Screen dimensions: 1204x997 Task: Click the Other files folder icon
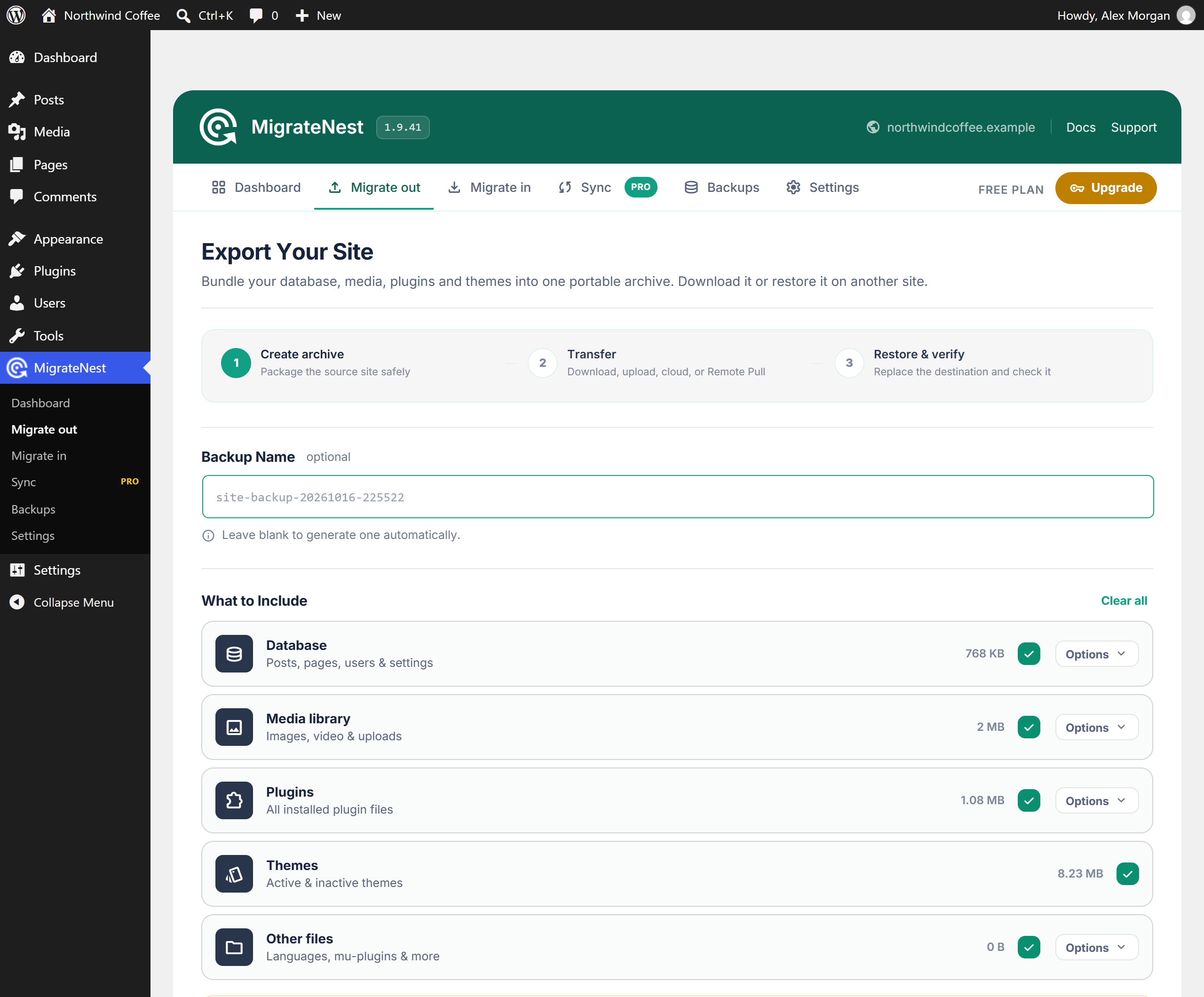point(234,947)
